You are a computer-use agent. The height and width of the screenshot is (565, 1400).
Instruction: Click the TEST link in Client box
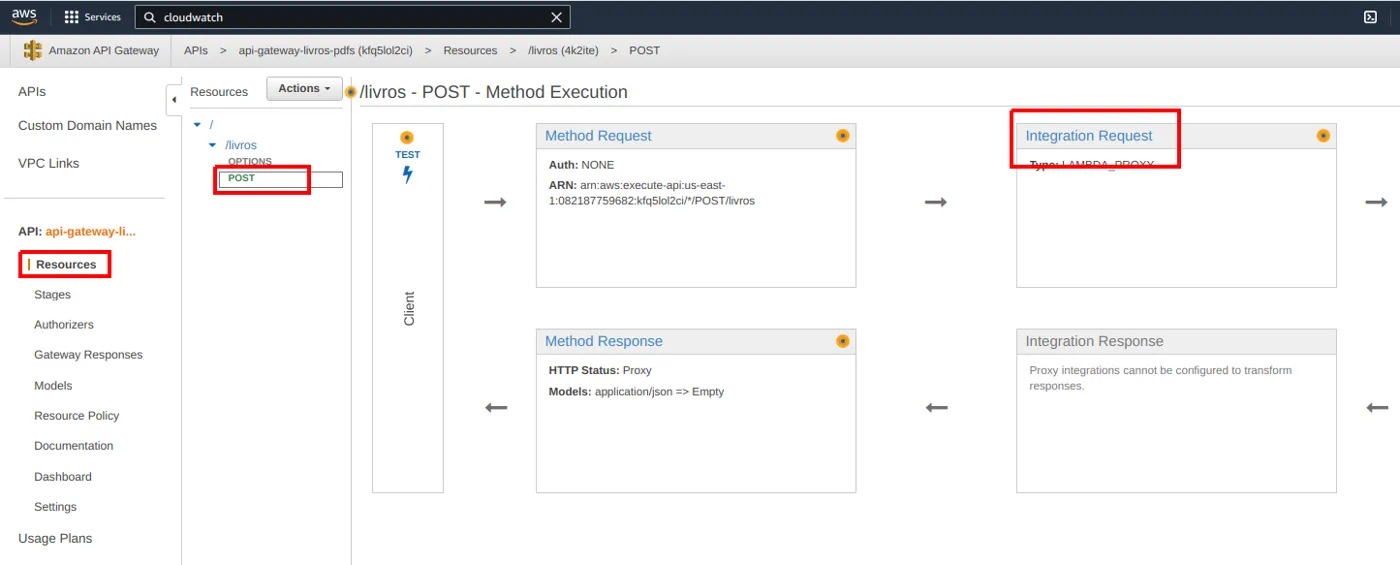pos(408,155)
